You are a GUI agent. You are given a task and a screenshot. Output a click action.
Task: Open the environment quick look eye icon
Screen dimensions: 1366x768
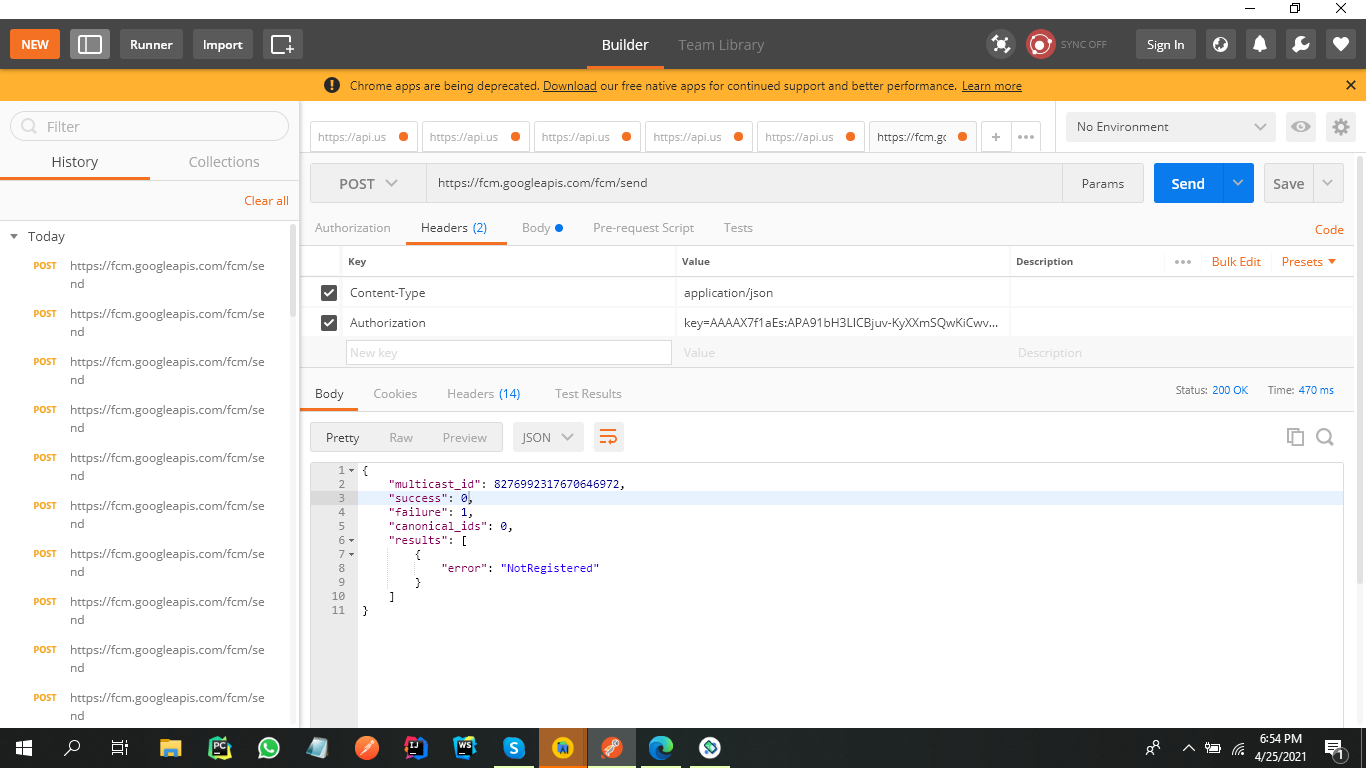pyautogui.click(x=1300, y=127)
